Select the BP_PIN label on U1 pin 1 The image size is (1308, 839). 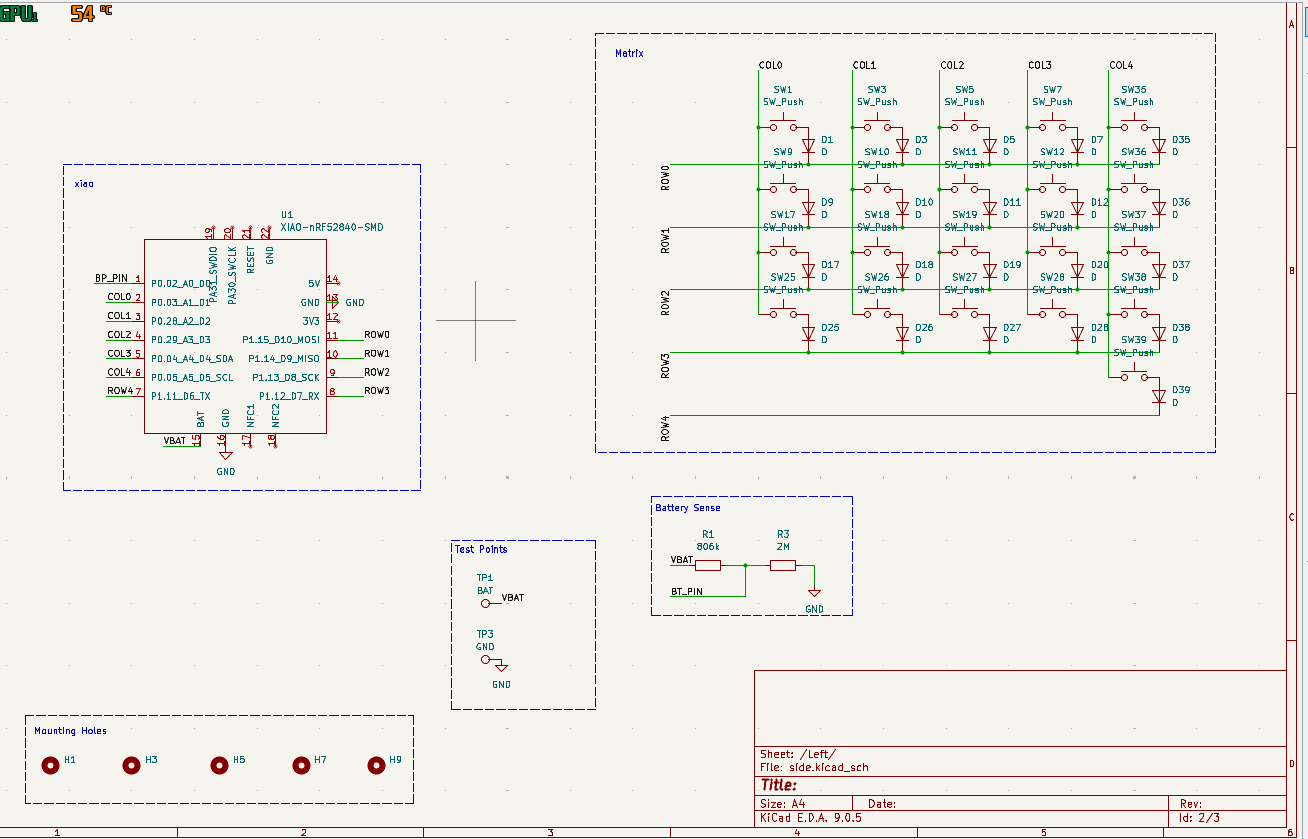(x=111, y=278)
